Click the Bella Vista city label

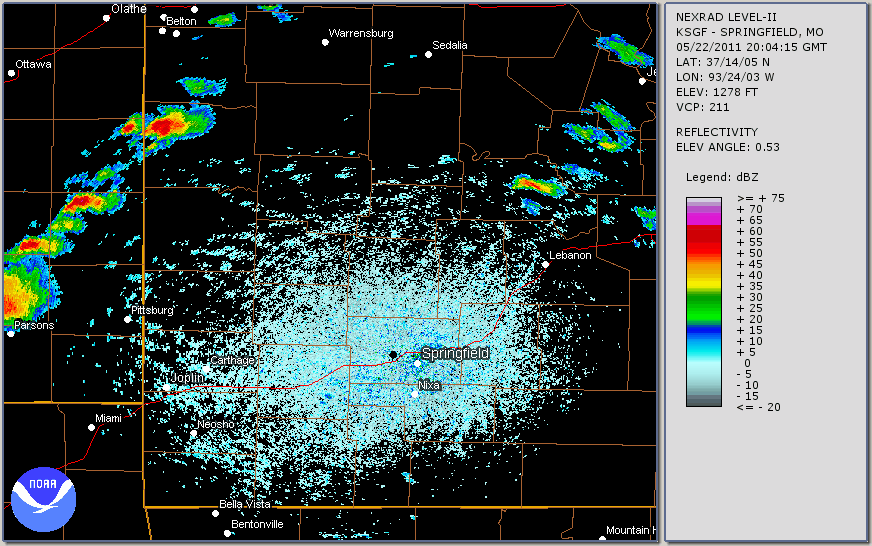pyautogui.click(x=245, y=505)
